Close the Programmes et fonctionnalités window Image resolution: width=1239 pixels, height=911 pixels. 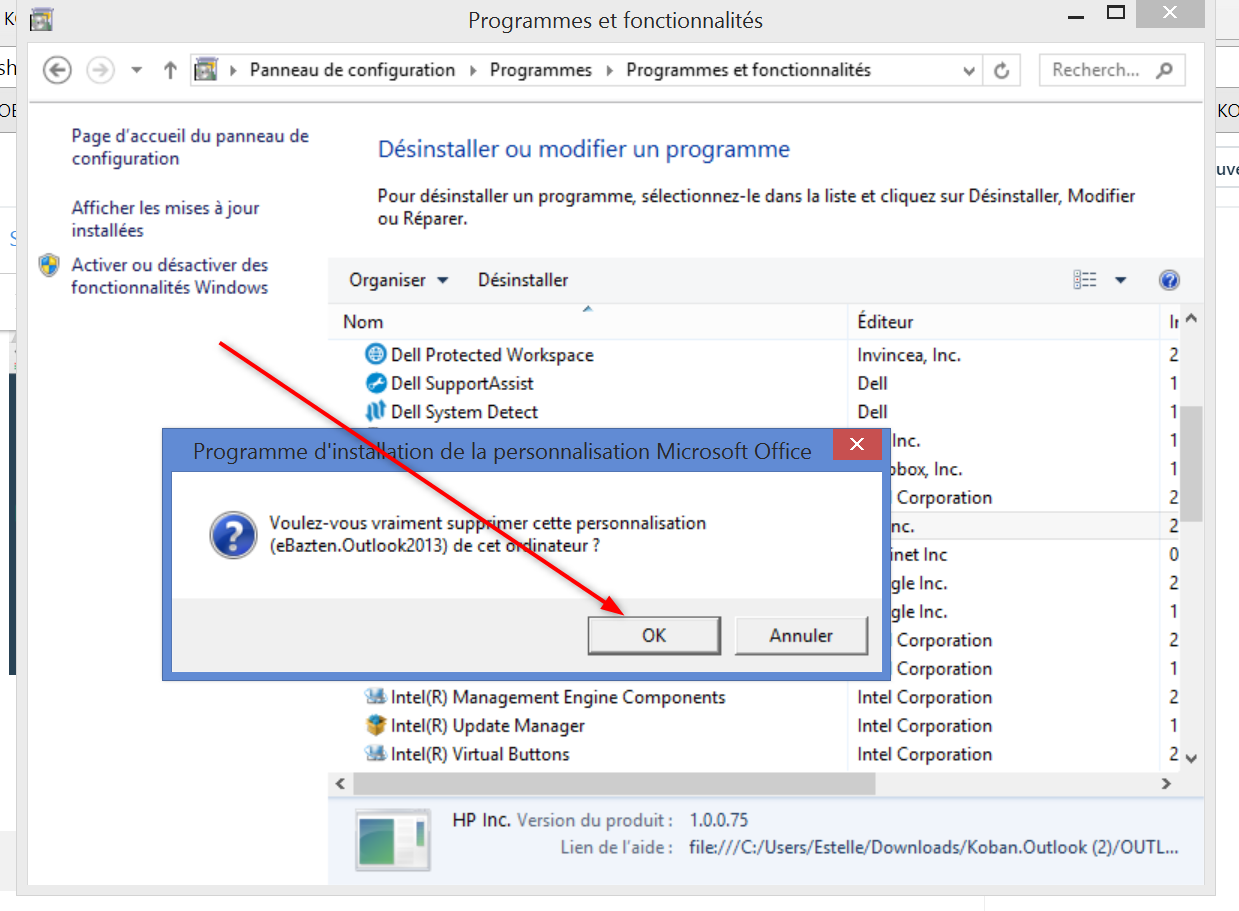tap(1171, 13)
